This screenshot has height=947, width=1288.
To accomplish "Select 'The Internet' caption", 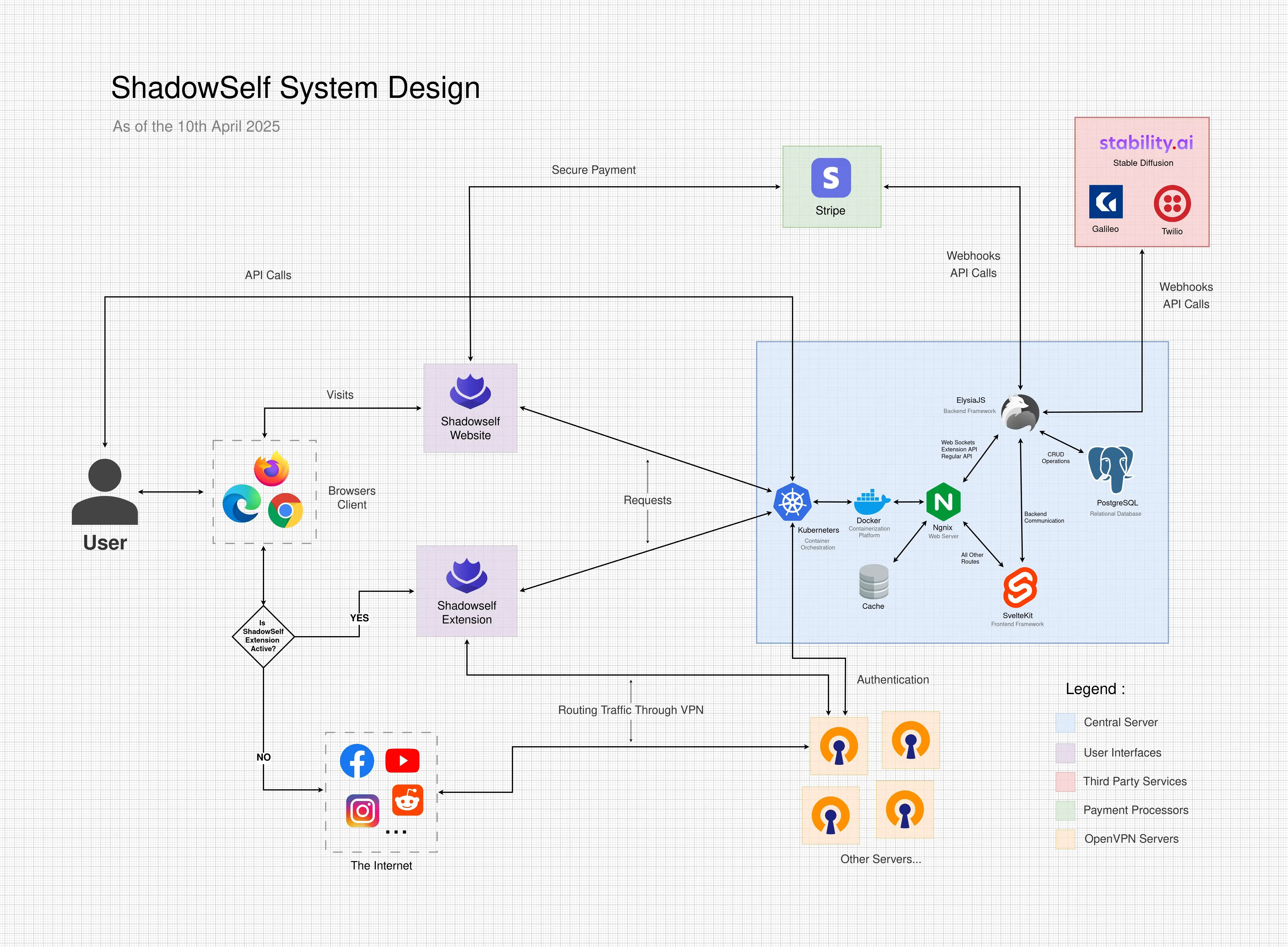I will click(381, 866).
